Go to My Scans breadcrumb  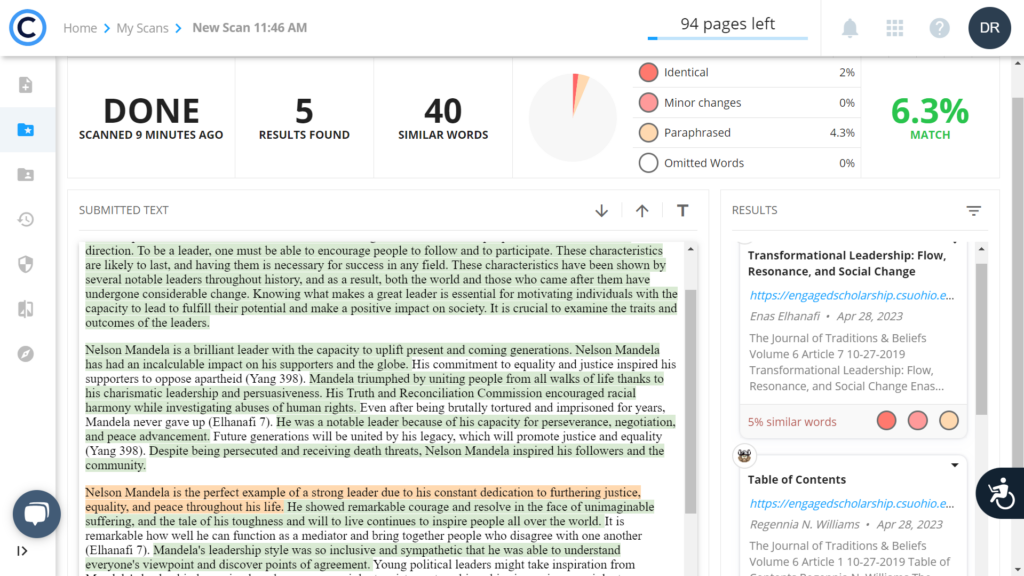(142, 28)
